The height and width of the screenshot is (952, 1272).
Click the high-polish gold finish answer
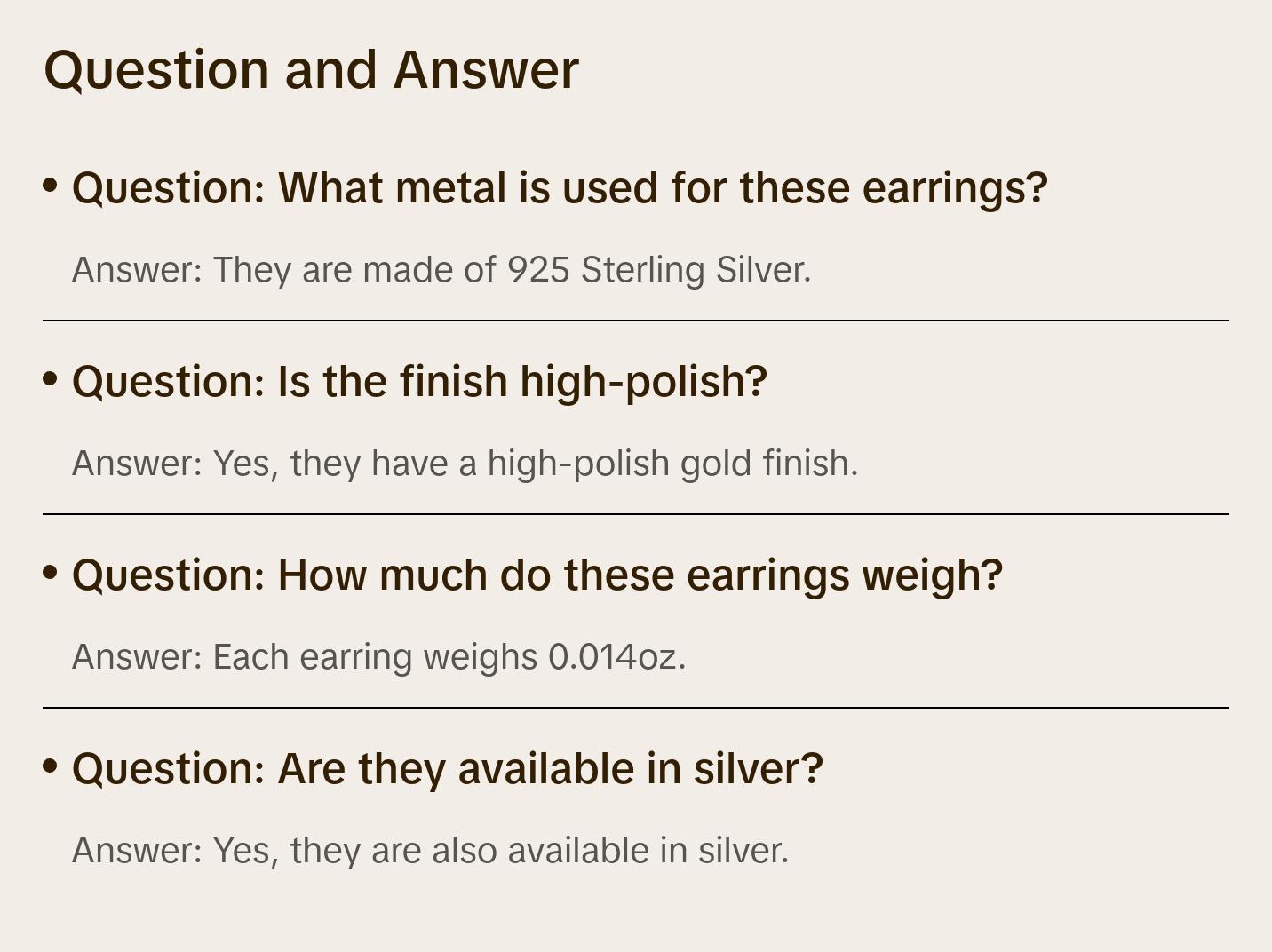tap(465, 464)
